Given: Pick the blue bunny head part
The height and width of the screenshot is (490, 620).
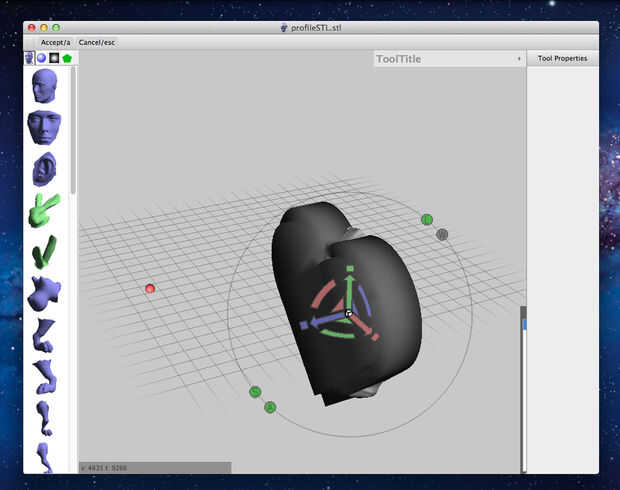Looking at the screenshot, I should coord(44,293).
